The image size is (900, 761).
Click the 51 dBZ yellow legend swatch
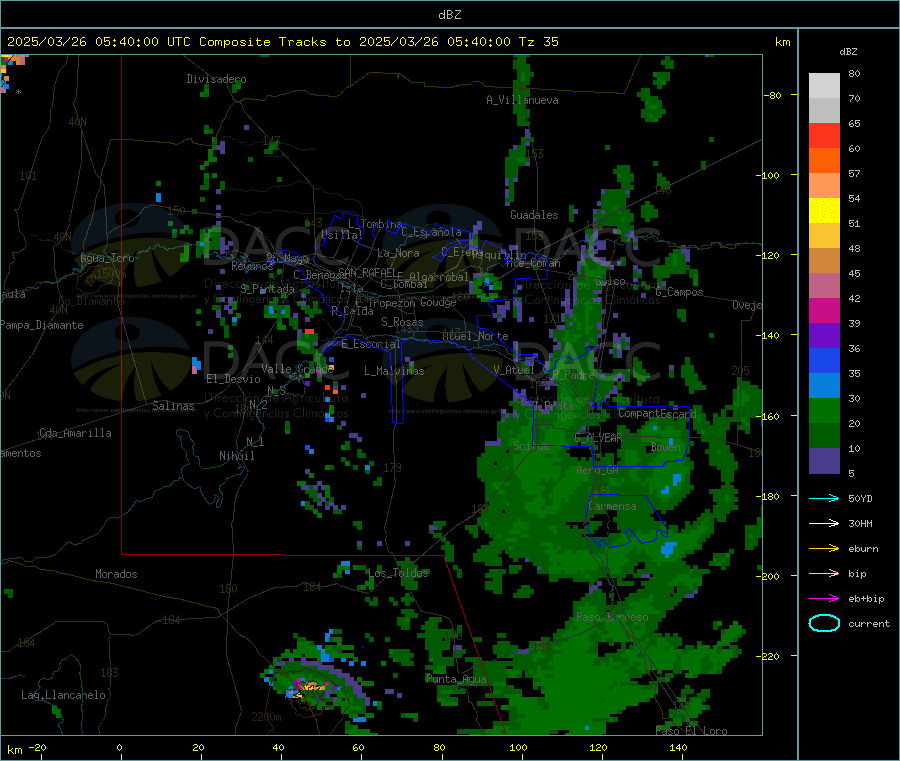pyautogui.click(x=824, y=211)
